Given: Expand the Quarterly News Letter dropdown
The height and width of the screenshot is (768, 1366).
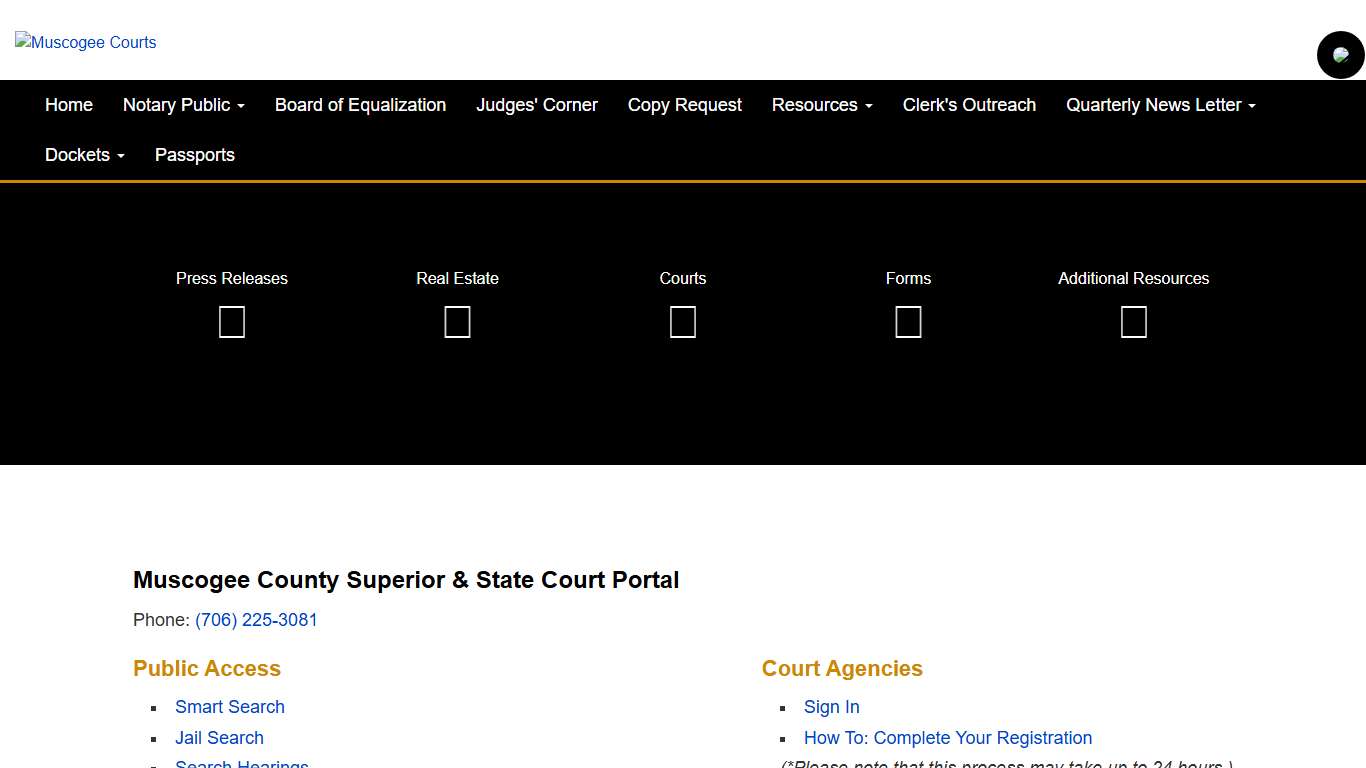Looking at the screenshot, I should (x=1159, y=105).
